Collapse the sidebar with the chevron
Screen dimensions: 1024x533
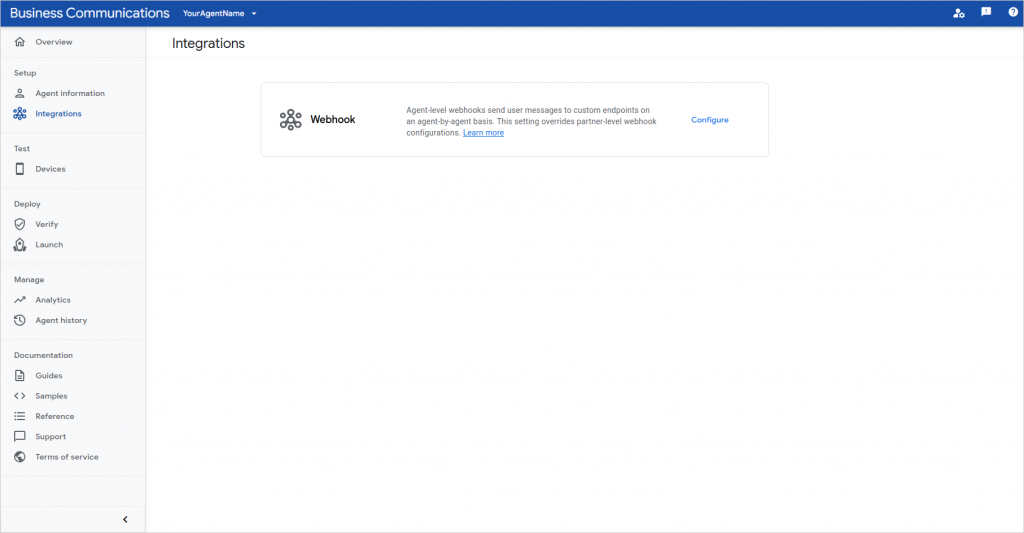pos(125,519)
